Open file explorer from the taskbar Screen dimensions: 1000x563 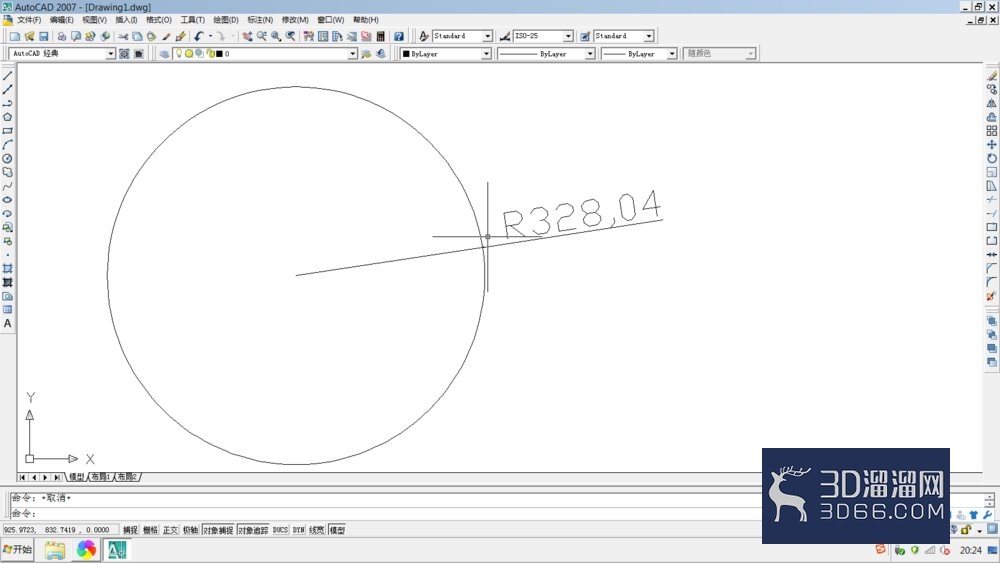pos(55,550)
